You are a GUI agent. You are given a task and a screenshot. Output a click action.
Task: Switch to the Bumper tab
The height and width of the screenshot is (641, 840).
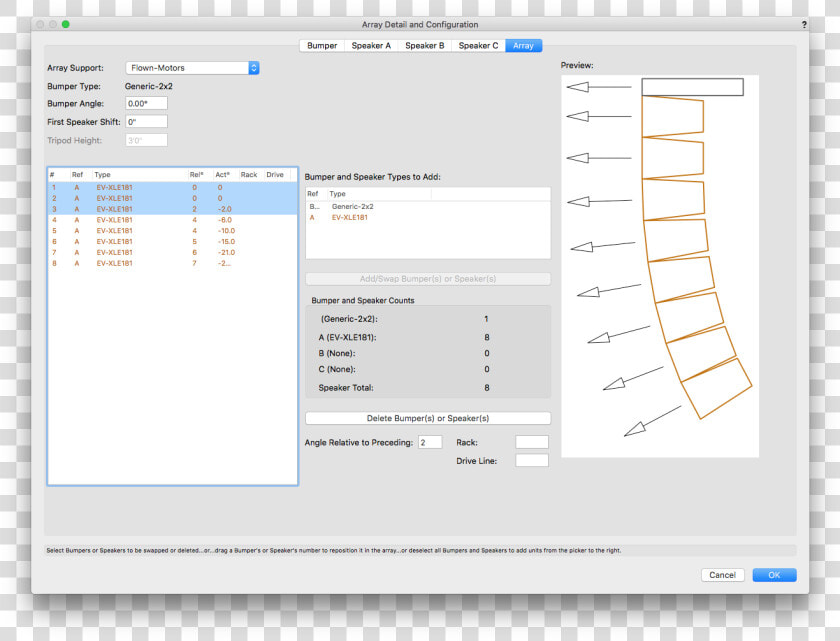[x=322, y=46]
